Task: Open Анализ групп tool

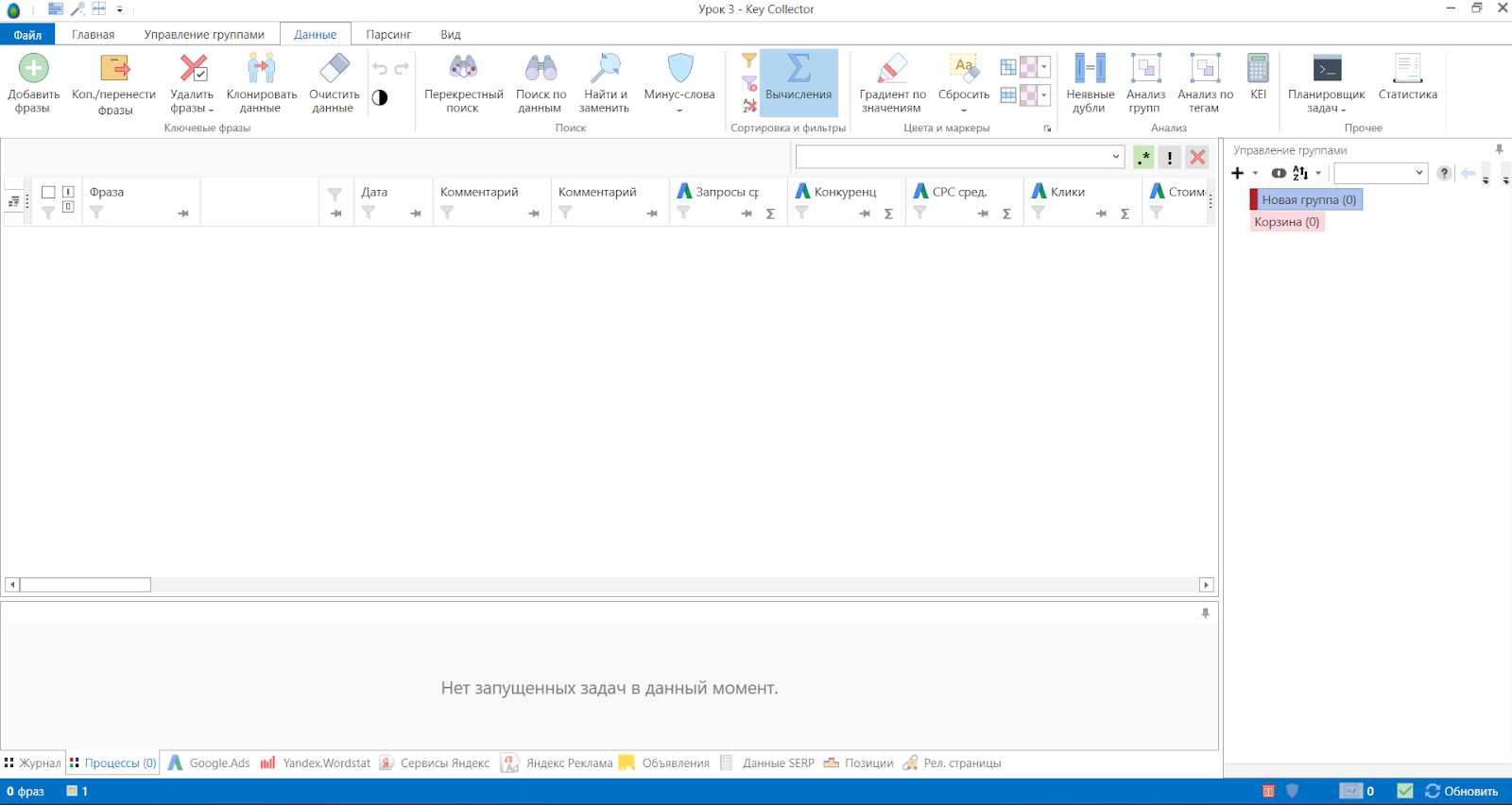Action: [x=1145, y=83]
